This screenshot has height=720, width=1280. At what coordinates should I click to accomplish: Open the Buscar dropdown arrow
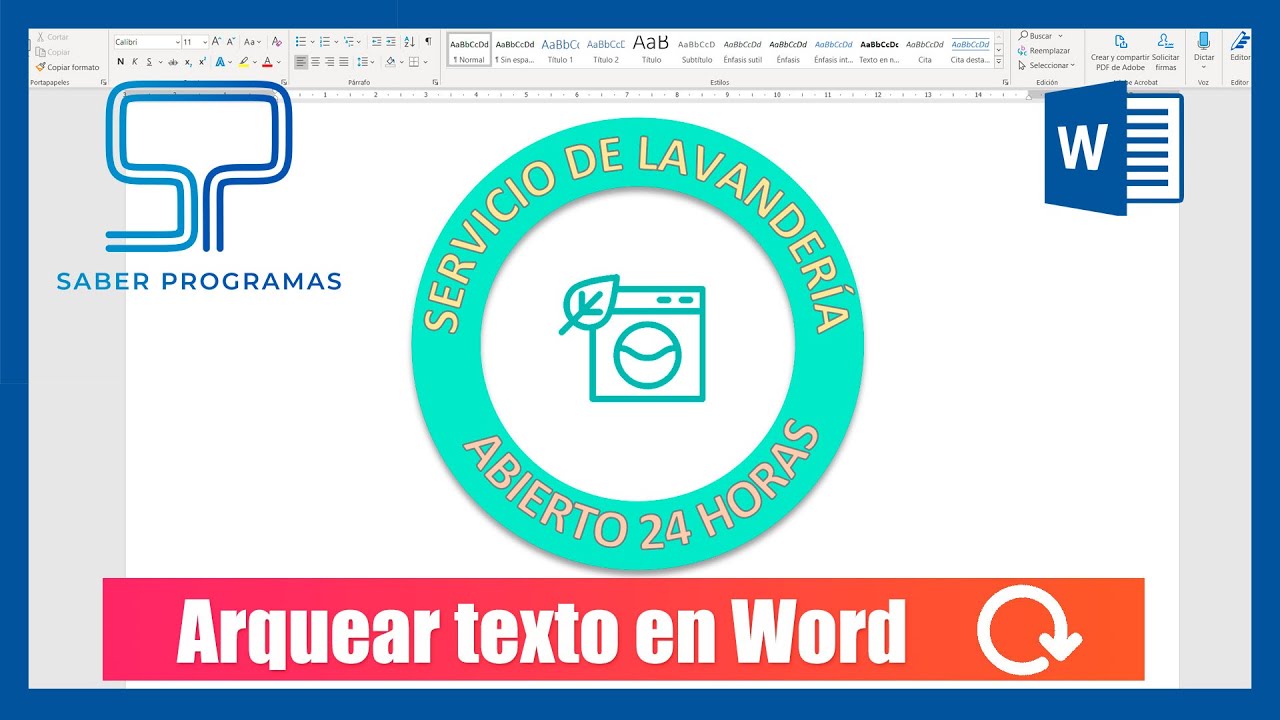click(1060, 36)
